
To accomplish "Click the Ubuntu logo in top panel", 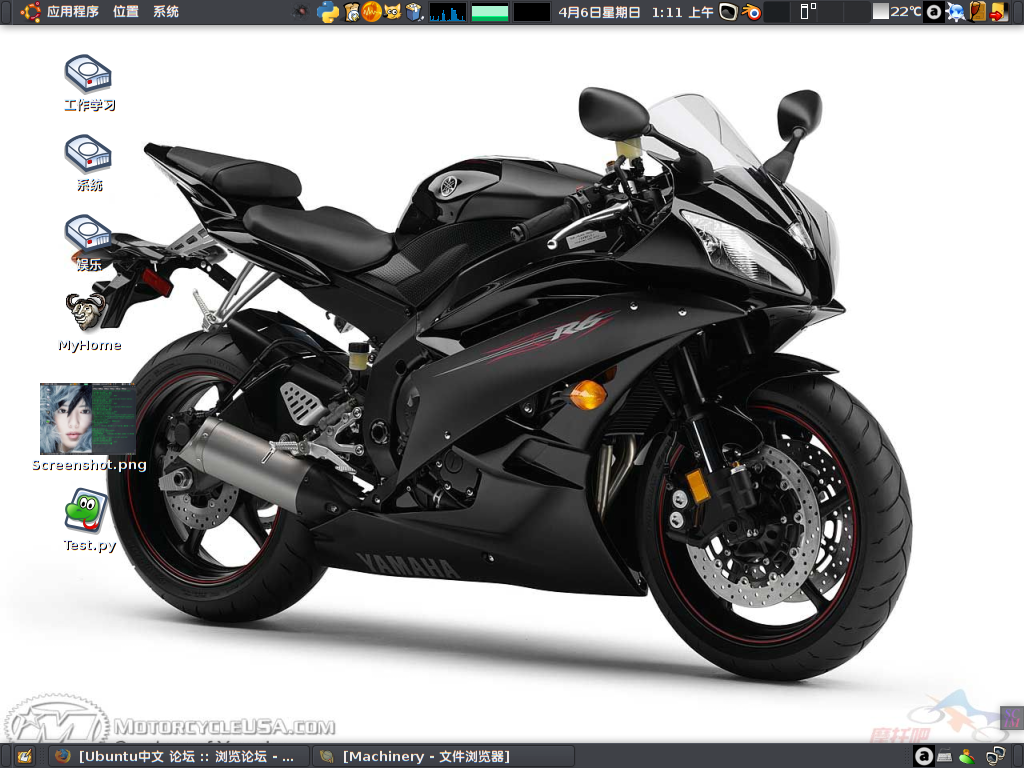I will click(30, 12).
